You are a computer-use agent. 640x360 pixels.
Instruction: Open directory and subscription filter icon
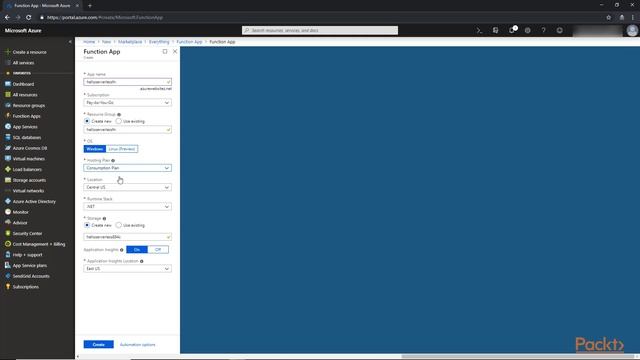click(x=496, y=30)
